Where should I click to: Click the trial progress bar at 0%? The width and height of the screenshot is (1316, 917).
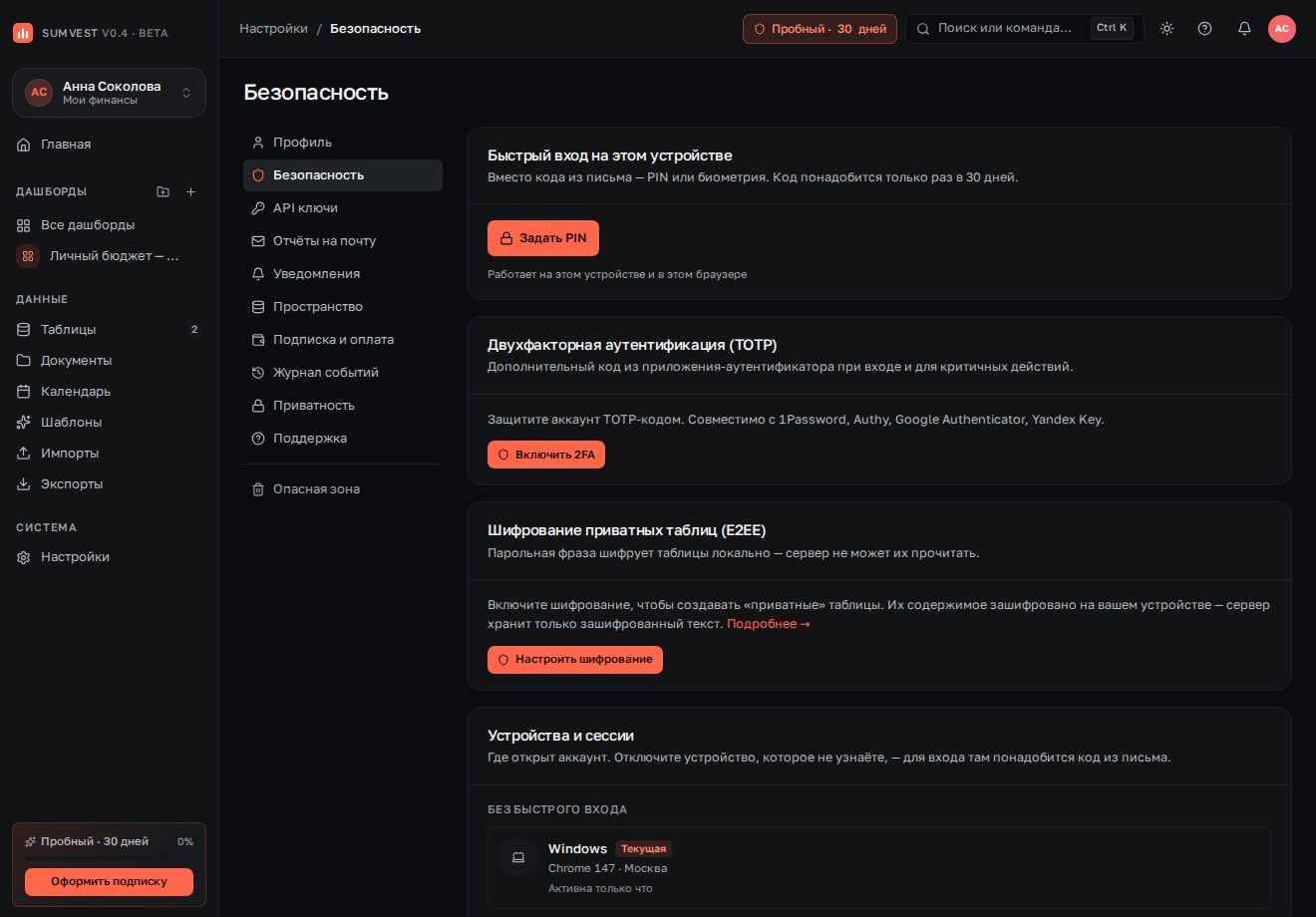coord(109,858)
